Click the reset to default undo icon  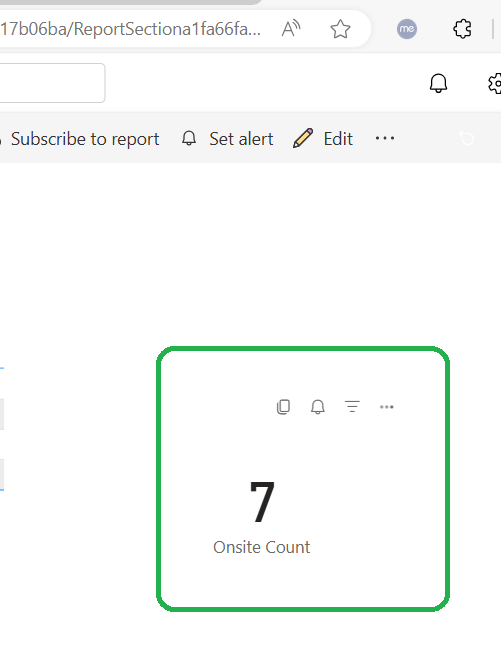tap(467, 138)
